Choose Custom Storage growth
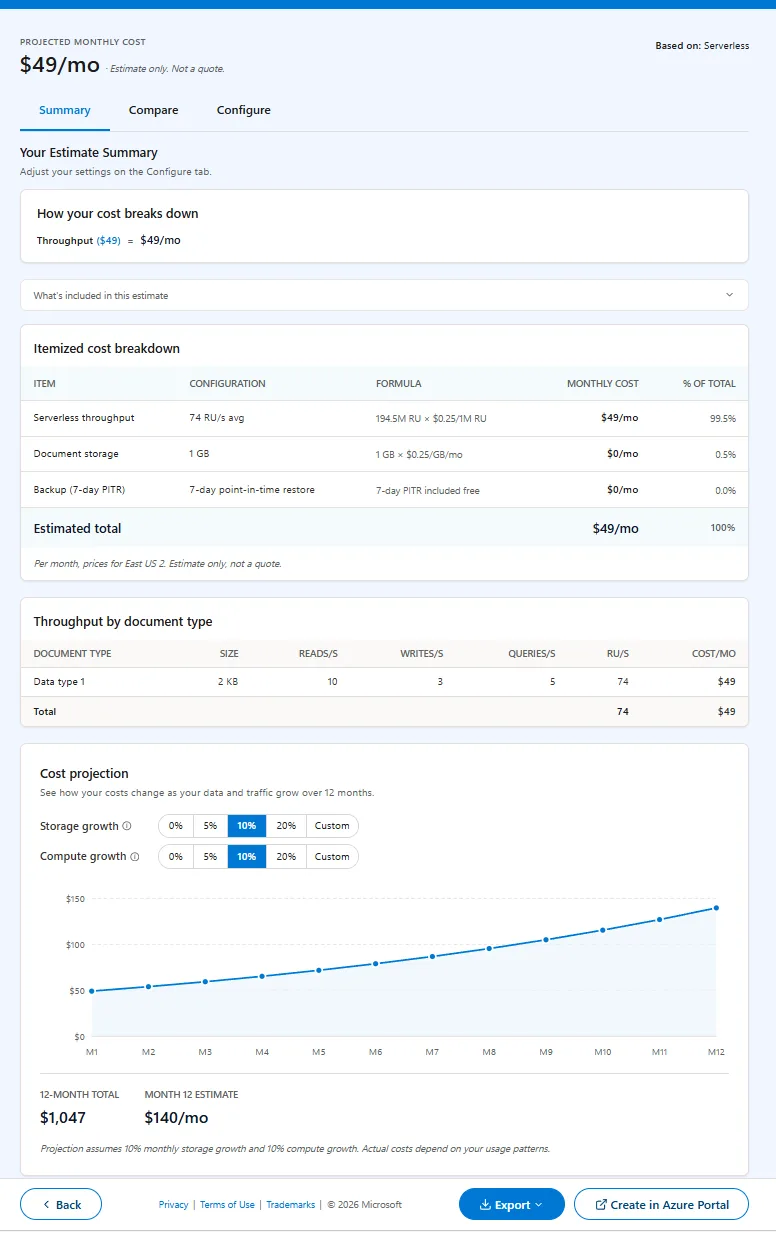 pos(332,826)
